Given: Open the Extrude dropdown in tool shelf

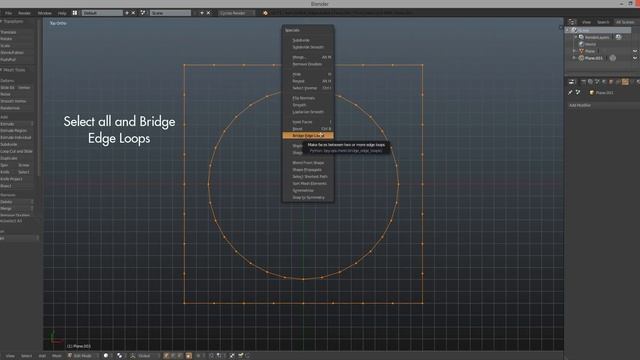Looking at the screenshot, I should (x=17, y=124).
